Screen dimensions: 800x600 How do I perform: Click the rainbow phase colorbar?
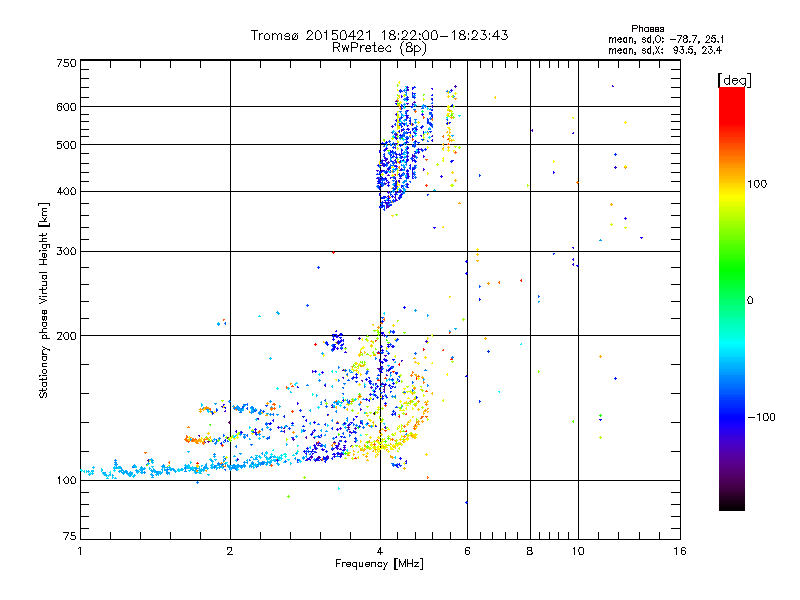tap(732, 298)
